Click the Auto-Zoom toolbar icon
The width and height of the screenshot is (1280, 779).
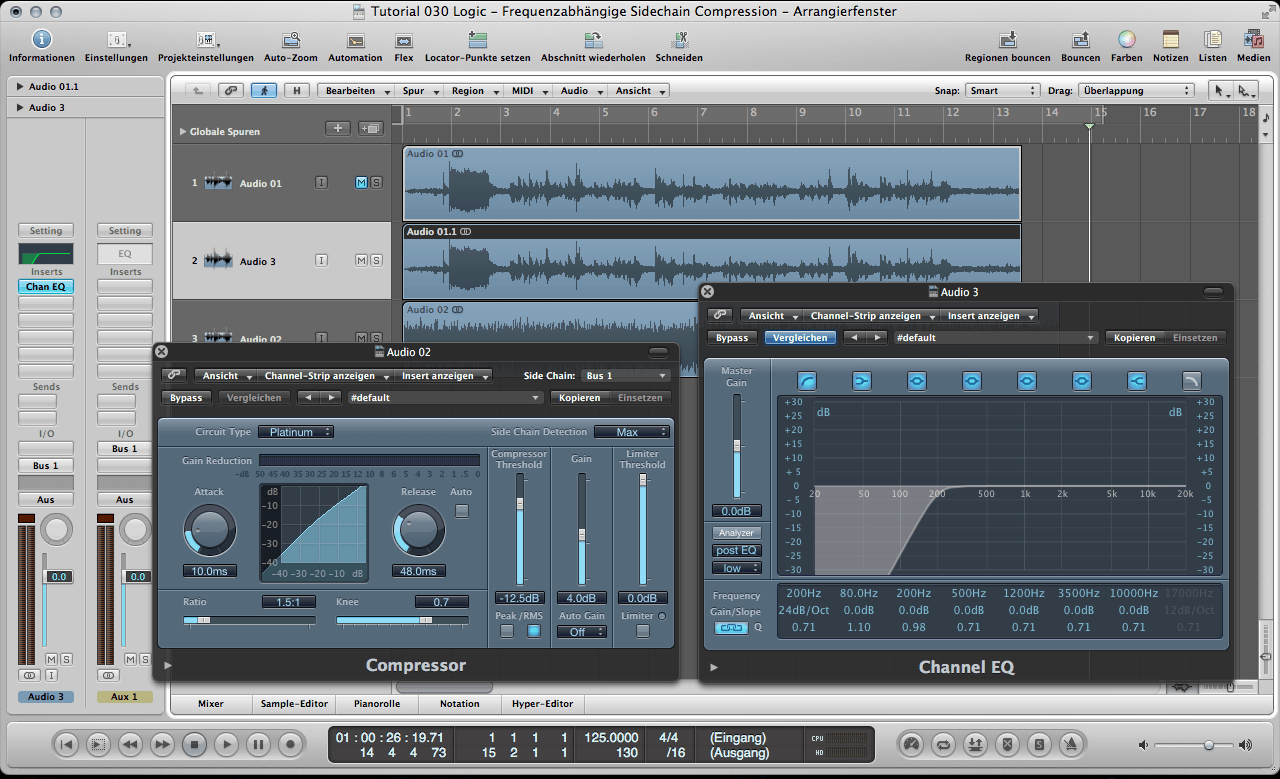point(291,40)
